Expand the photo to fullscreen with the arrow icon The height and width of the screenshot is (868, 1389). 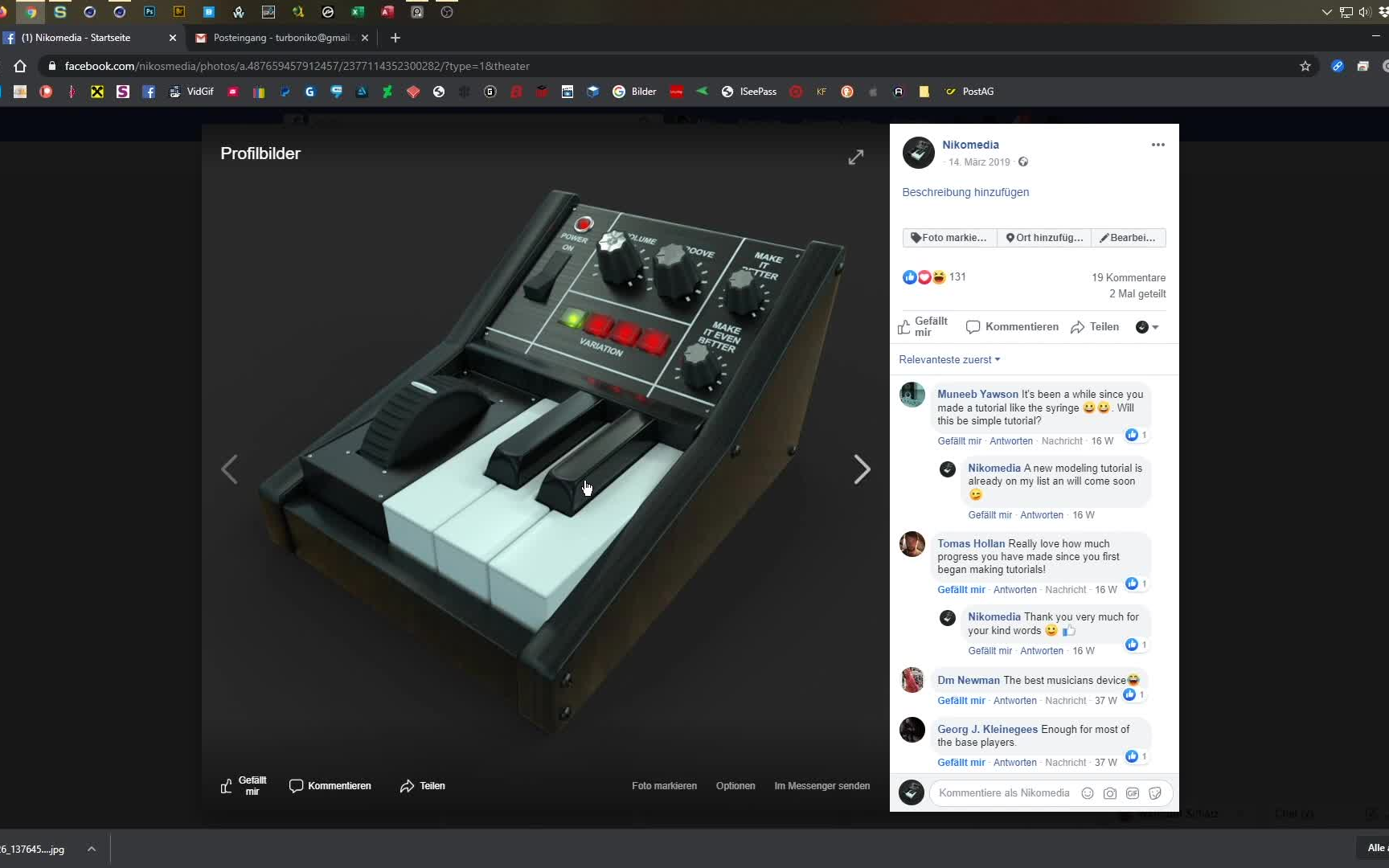[x=856, y=157]
